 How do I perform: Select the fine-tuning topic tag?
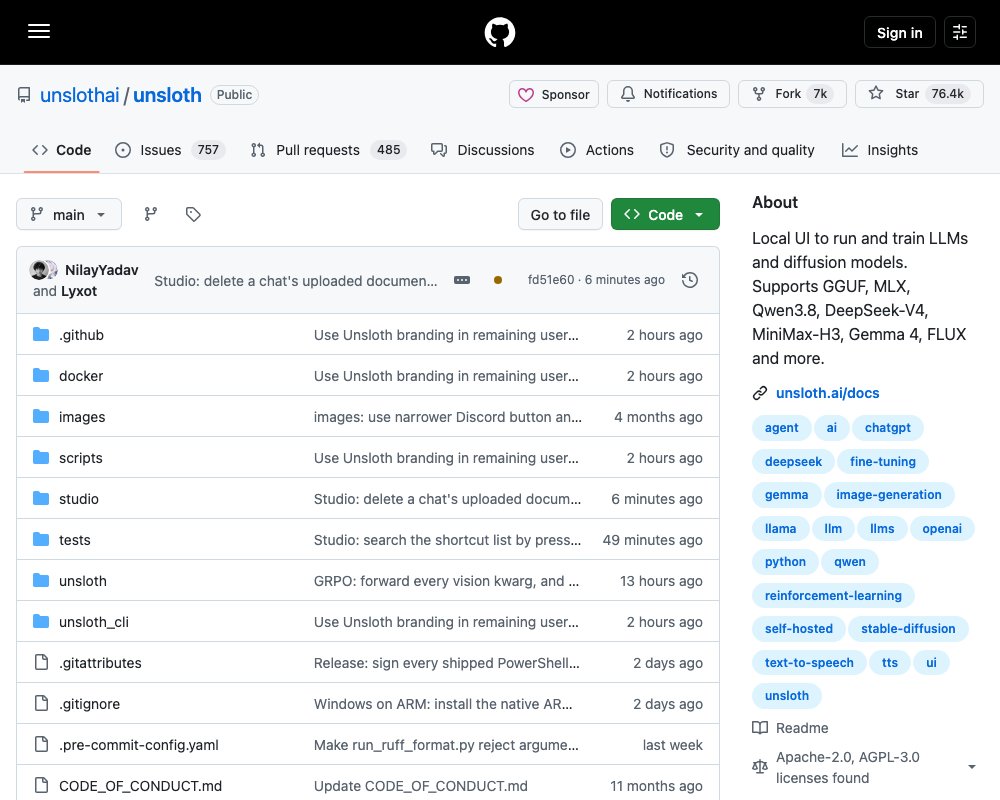(882, 461)
